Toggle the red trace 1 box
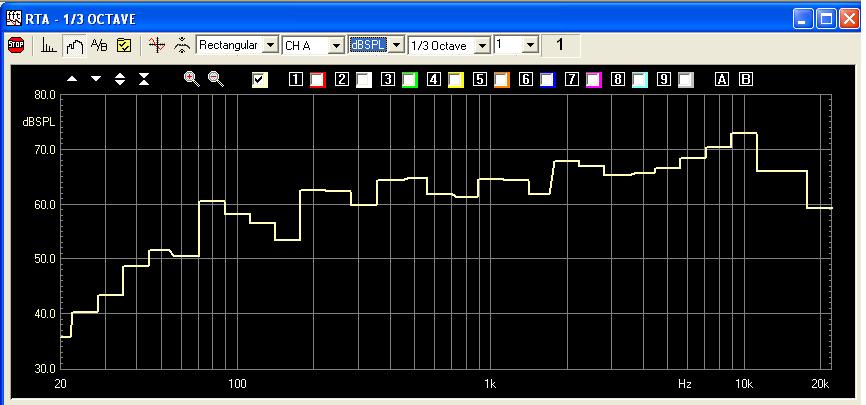Viewport: 866px width, 405px height. point(318,80)
